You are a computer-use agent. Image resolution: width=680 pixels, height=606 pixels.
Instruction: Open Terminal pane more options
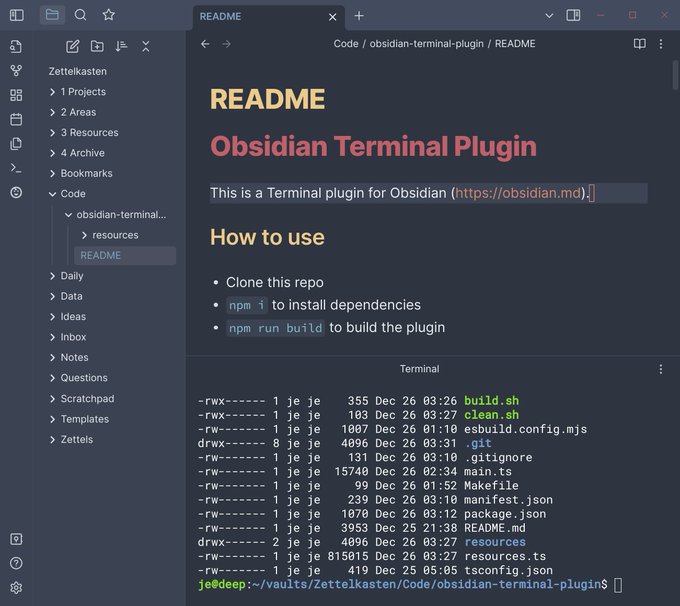pyautogui.click(x=660, y=369)
